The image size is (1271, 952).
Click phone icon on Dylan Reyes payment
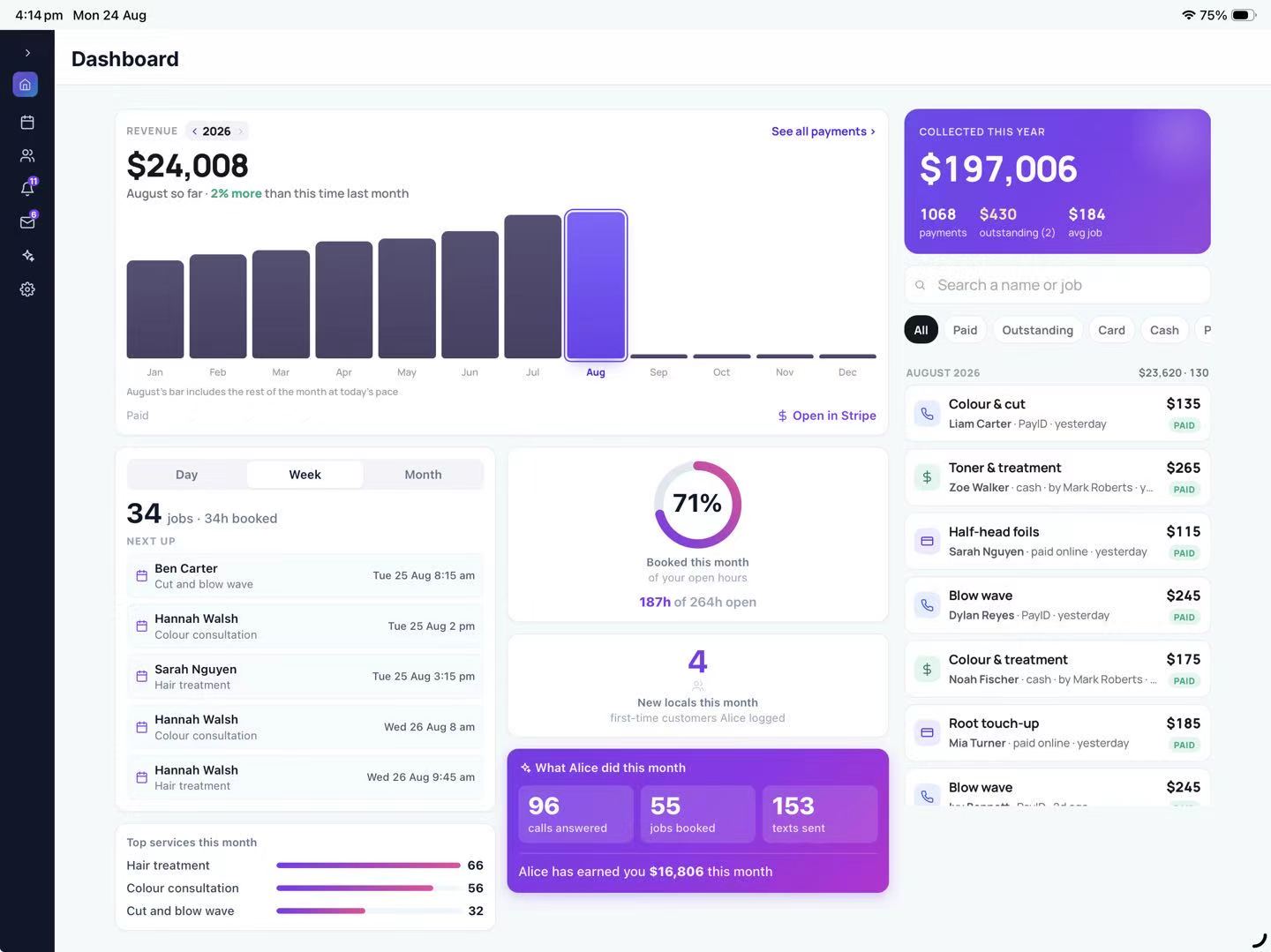click(927, 605)
